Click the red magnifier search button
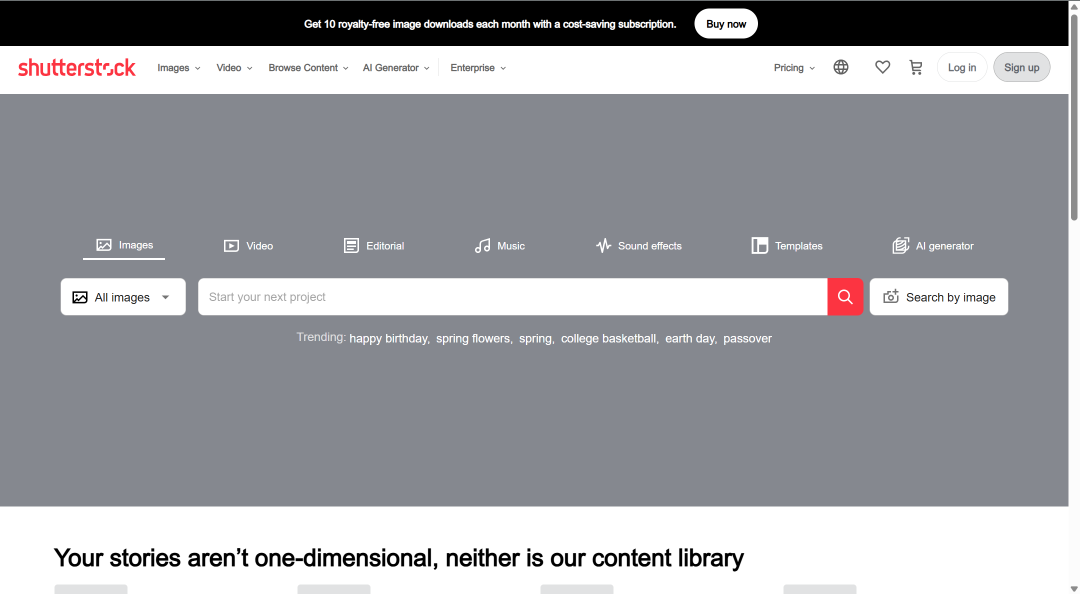The image size is (1080, 594). point(845,297)
